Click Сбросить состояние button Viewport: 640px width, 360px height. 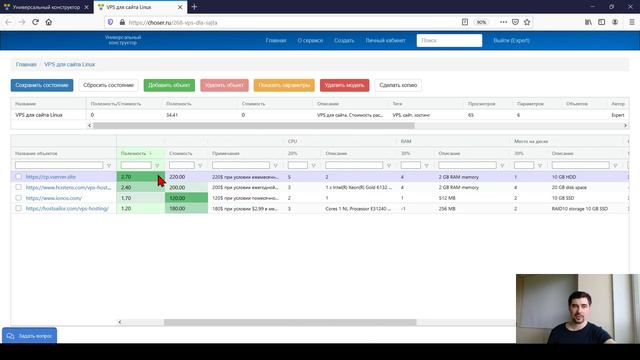coord(108,85)
